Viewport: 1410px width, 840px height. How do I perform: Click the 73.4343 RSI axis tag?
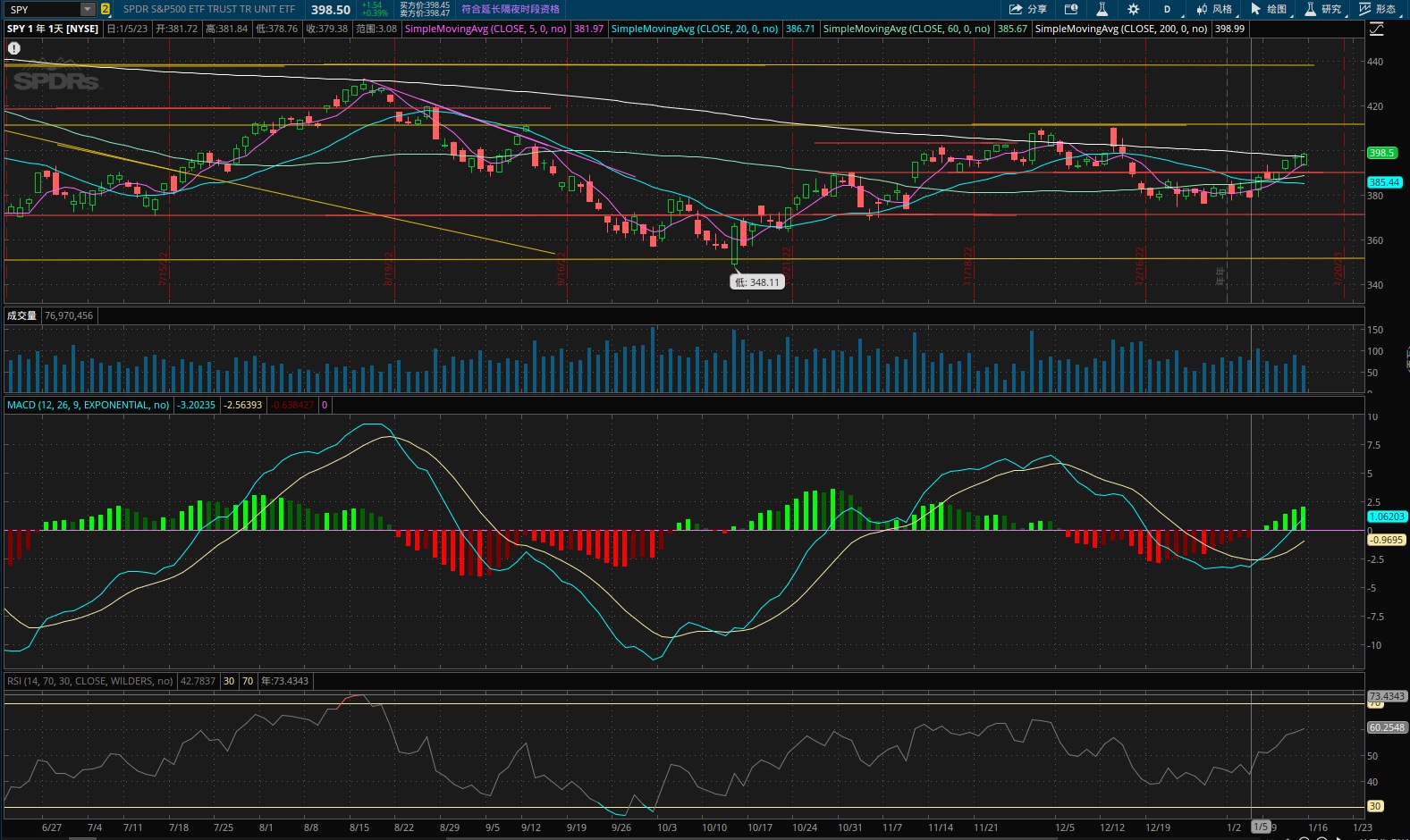point(1387,696)
